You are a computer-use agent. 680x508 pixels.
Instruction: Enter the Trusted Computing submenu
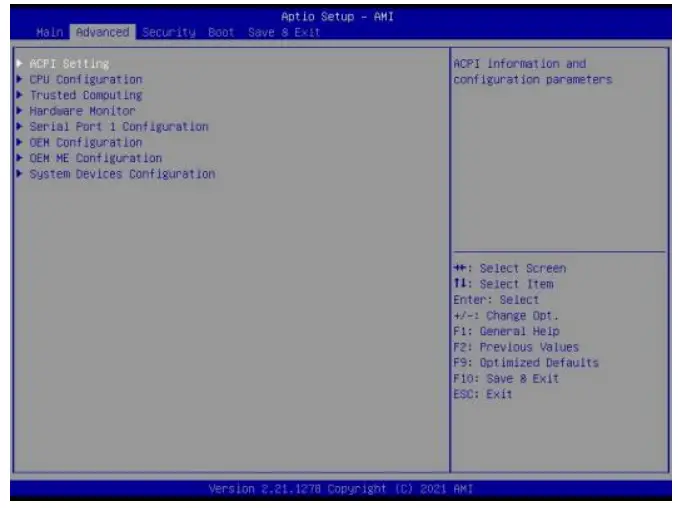point(86,95)
